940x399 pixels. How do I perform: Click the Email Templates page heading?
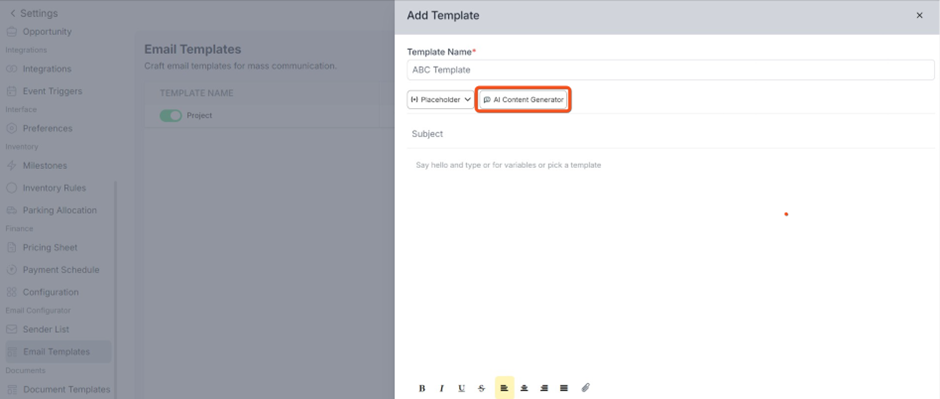click(x=192, y=49)
